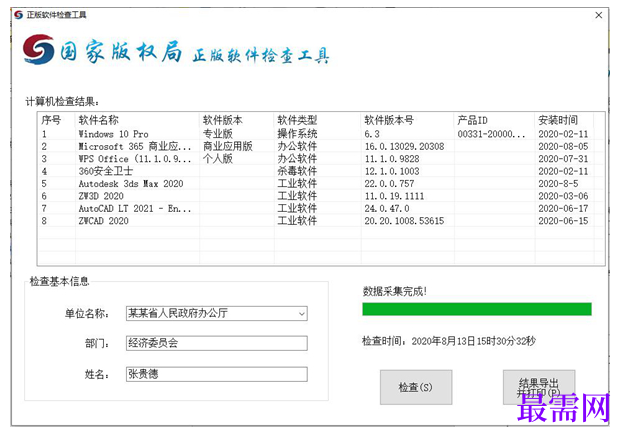
Task: Click version number 22.0.0.757
Action: tap(389, 183)
